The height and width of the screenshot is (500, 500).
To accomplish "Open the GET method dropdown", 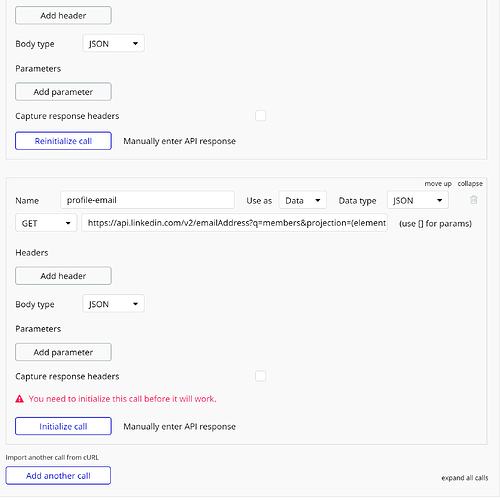I will click(46, 223).
